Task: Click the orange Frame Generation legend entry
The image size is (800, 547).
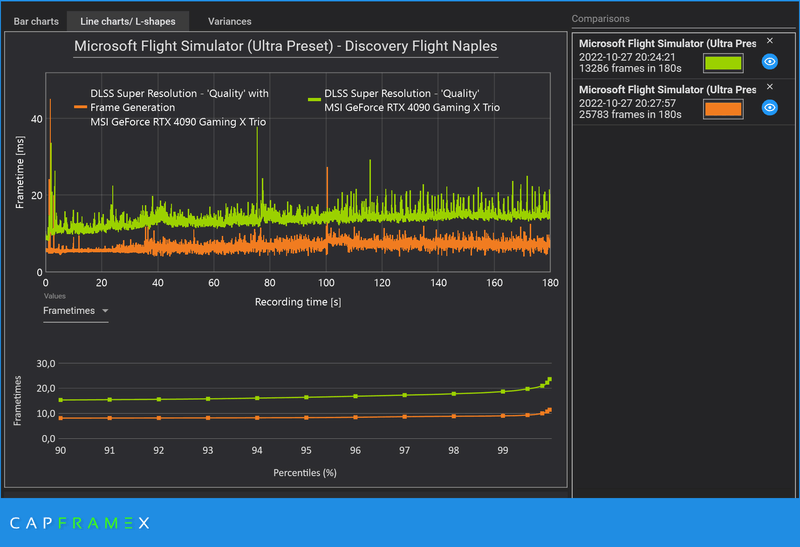Action: pos(170,108)
